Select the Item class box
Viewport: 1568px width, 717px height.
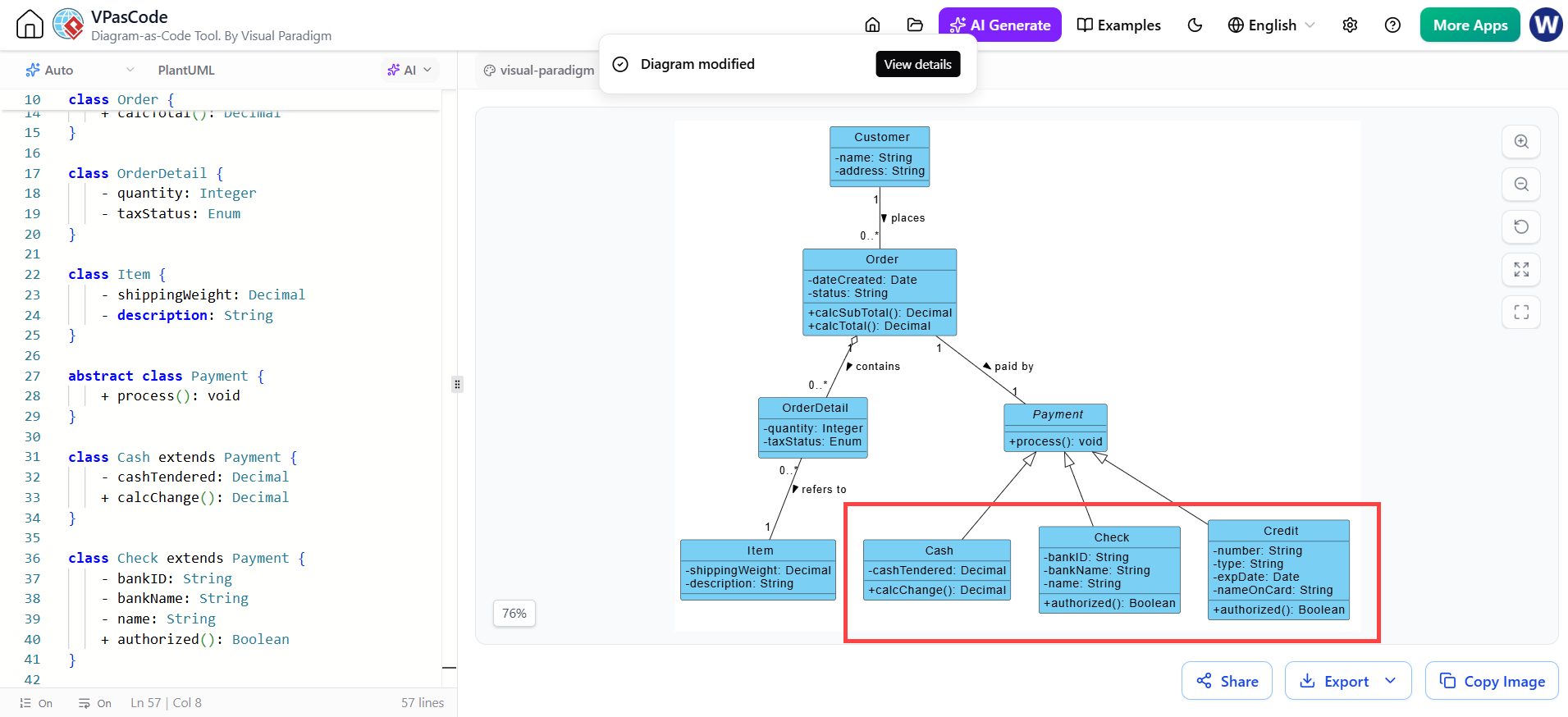pos(758,569)
